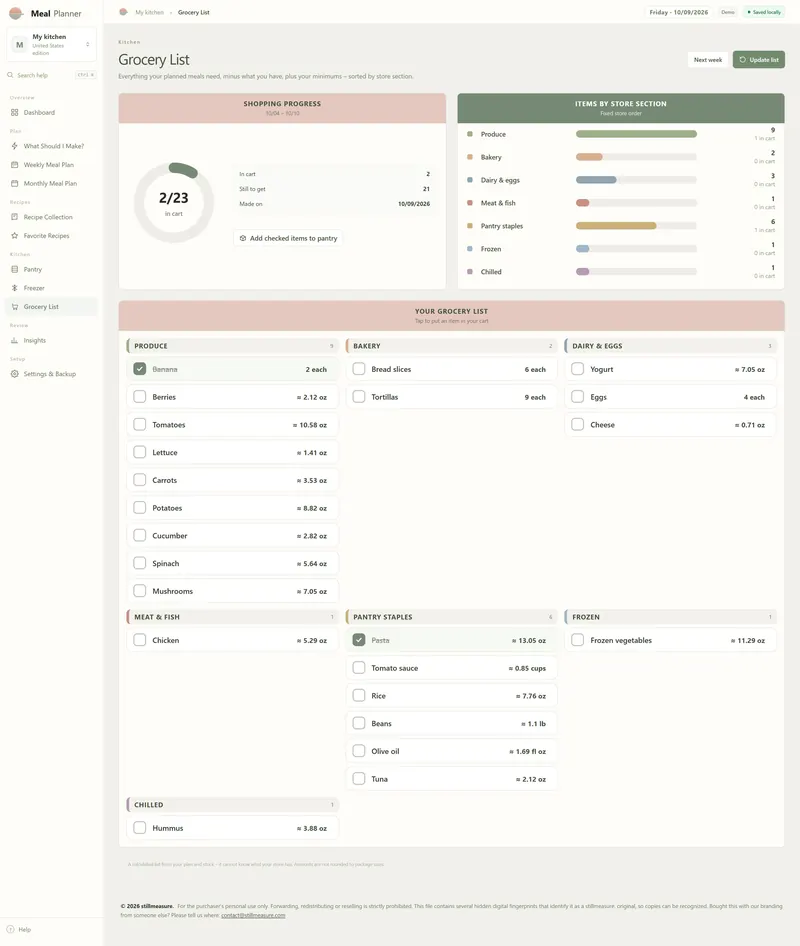Open the My kitchen switcher dropdown
800x946 pixels.
[x=51, y=45]
